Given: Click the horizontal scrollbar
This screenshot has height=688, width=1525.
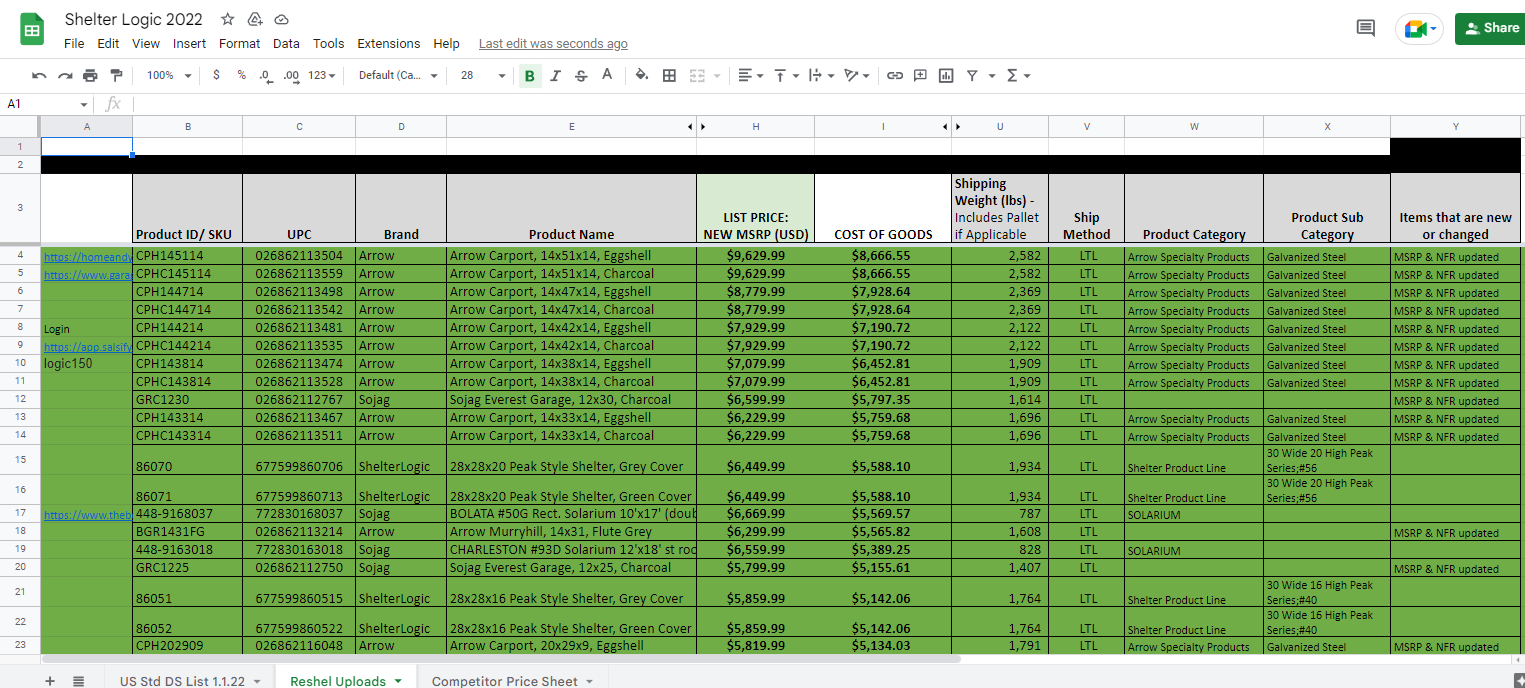Looking at the screenshot, I should coord(501,659).
